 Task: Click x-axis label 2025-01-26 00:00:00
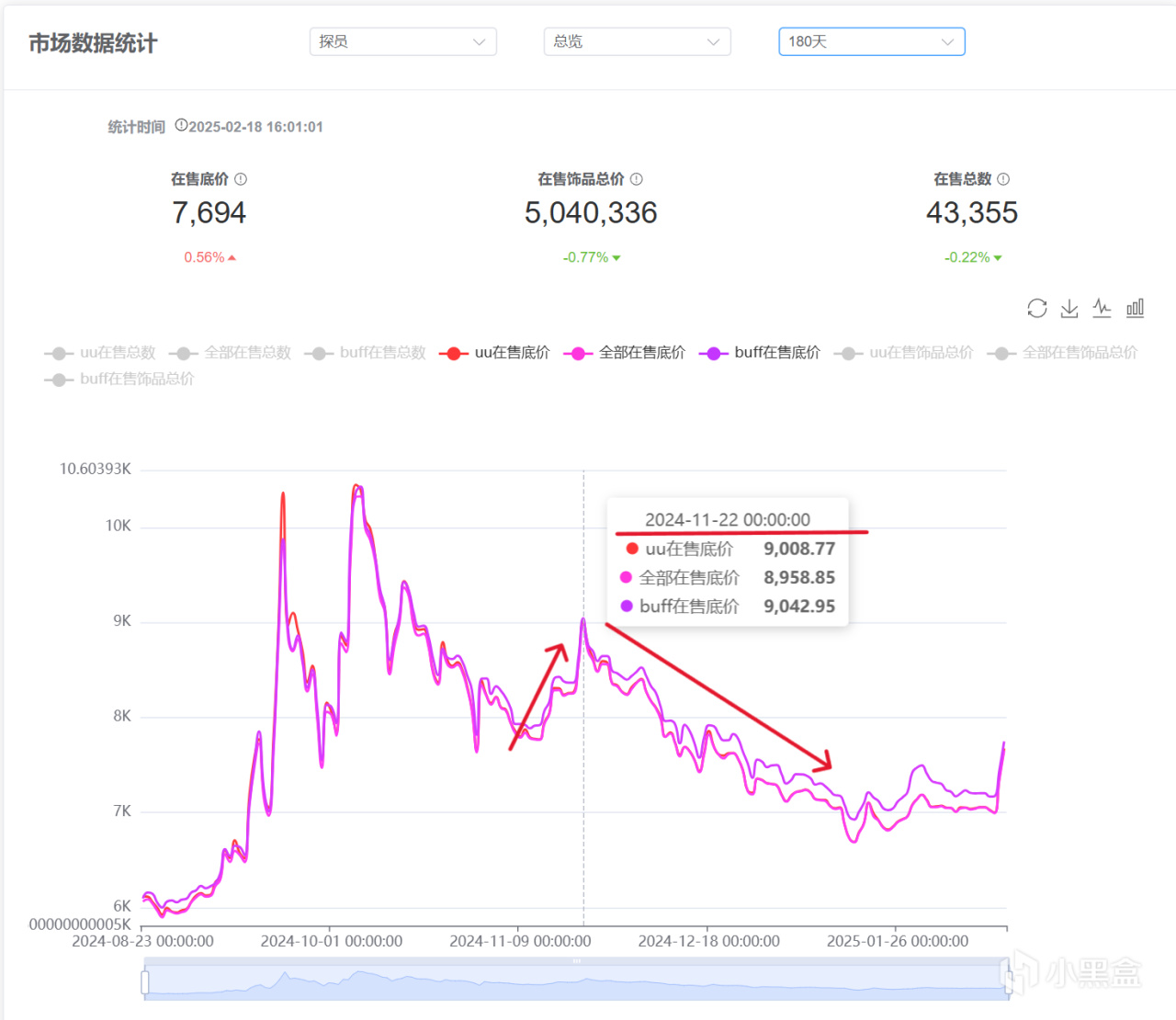pyautogui.click(x=898, y=941)
